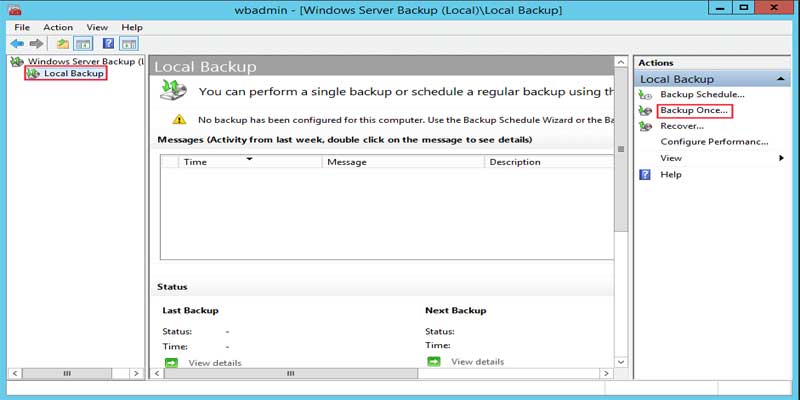Click center pane horizontal scroll right arrow

tap(606, 373)
